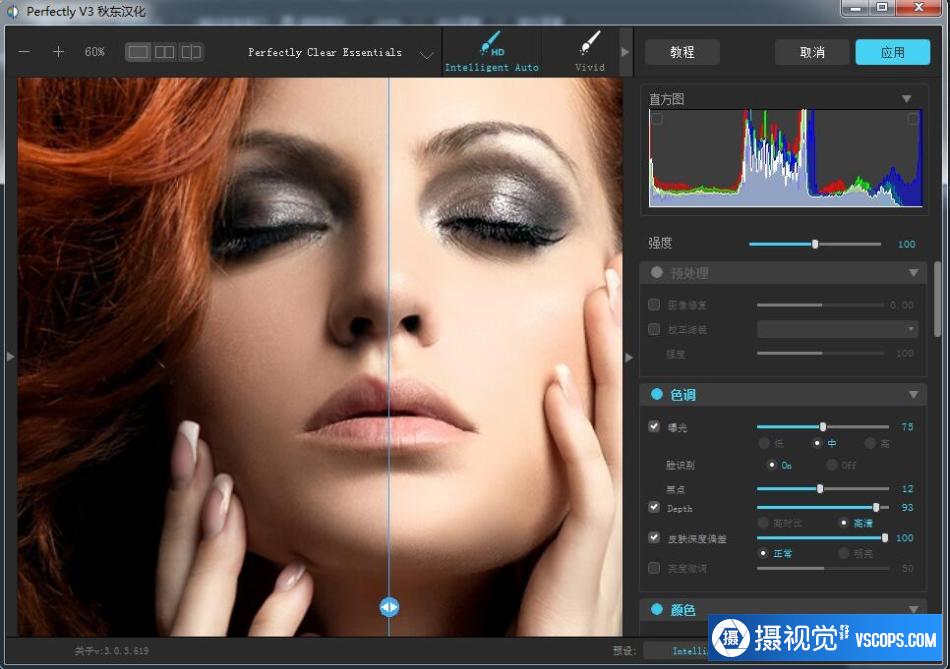Select 正常 radio under skin depth
Screen dimensions: 950x669
(763, 553)
